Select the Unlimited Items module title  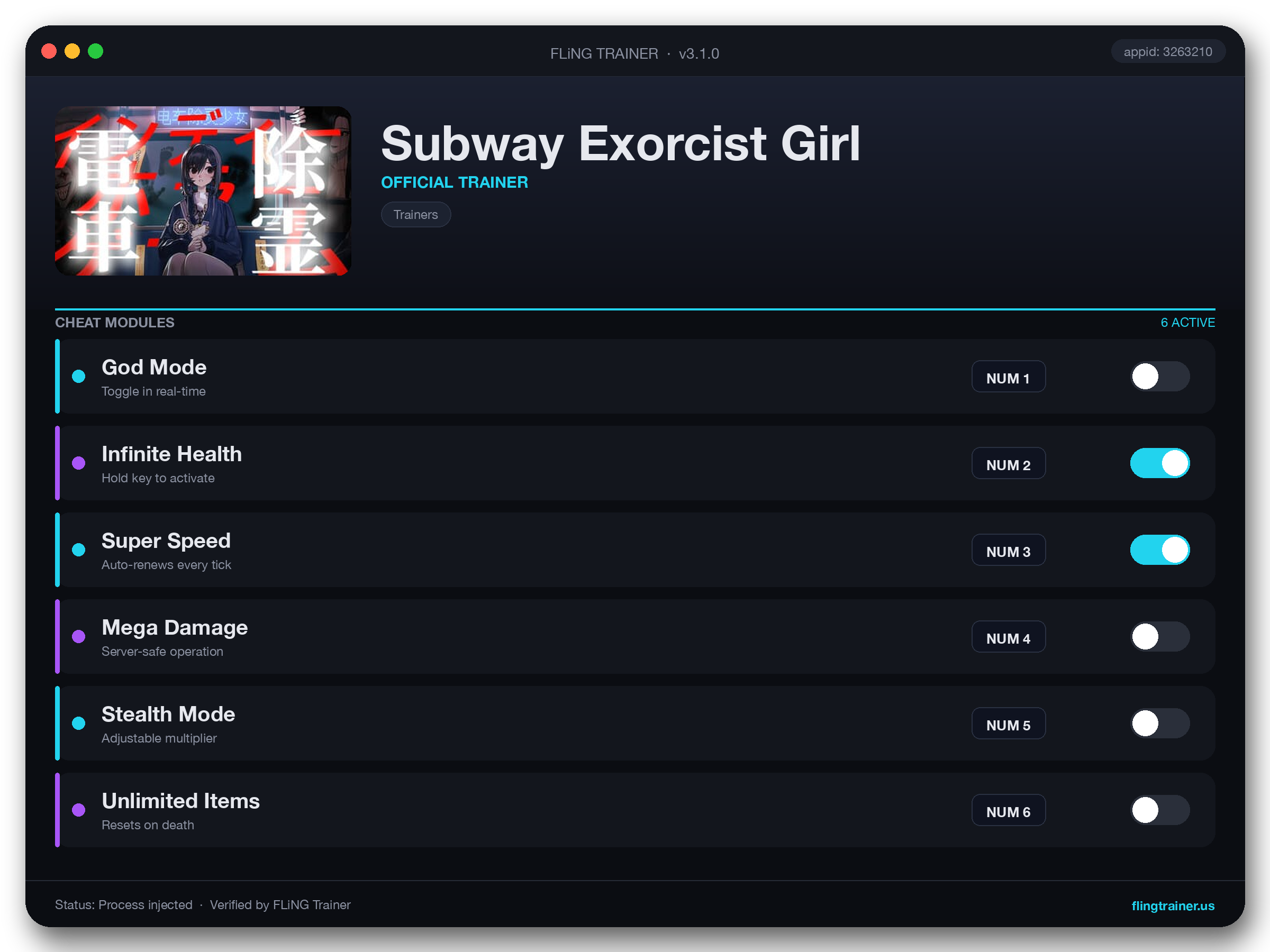(181, 801)
